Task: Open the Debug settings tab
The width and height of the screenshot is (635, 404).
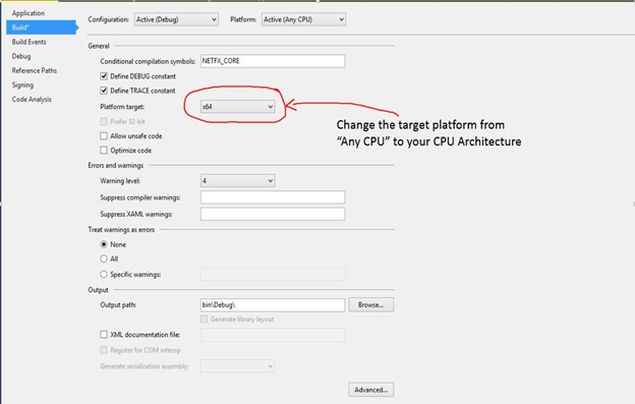Action: coord(21,56)
